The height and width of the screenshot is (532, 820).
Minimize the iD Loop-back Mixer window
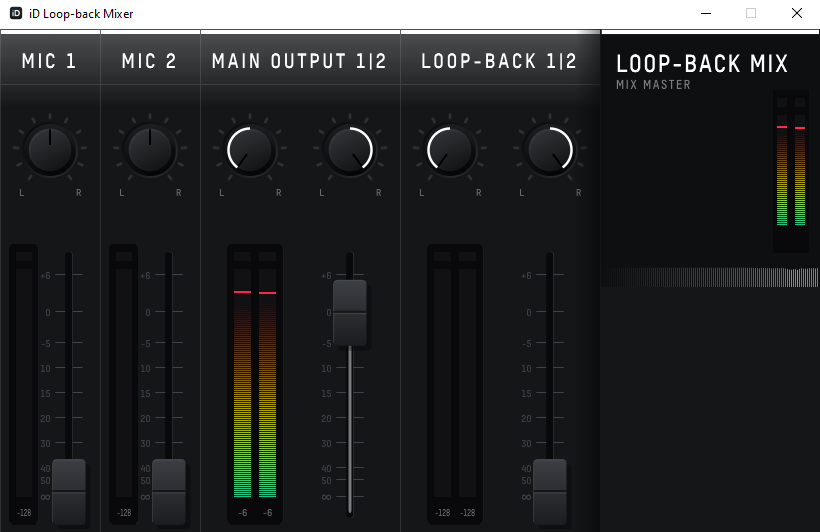tap(706, 13)
